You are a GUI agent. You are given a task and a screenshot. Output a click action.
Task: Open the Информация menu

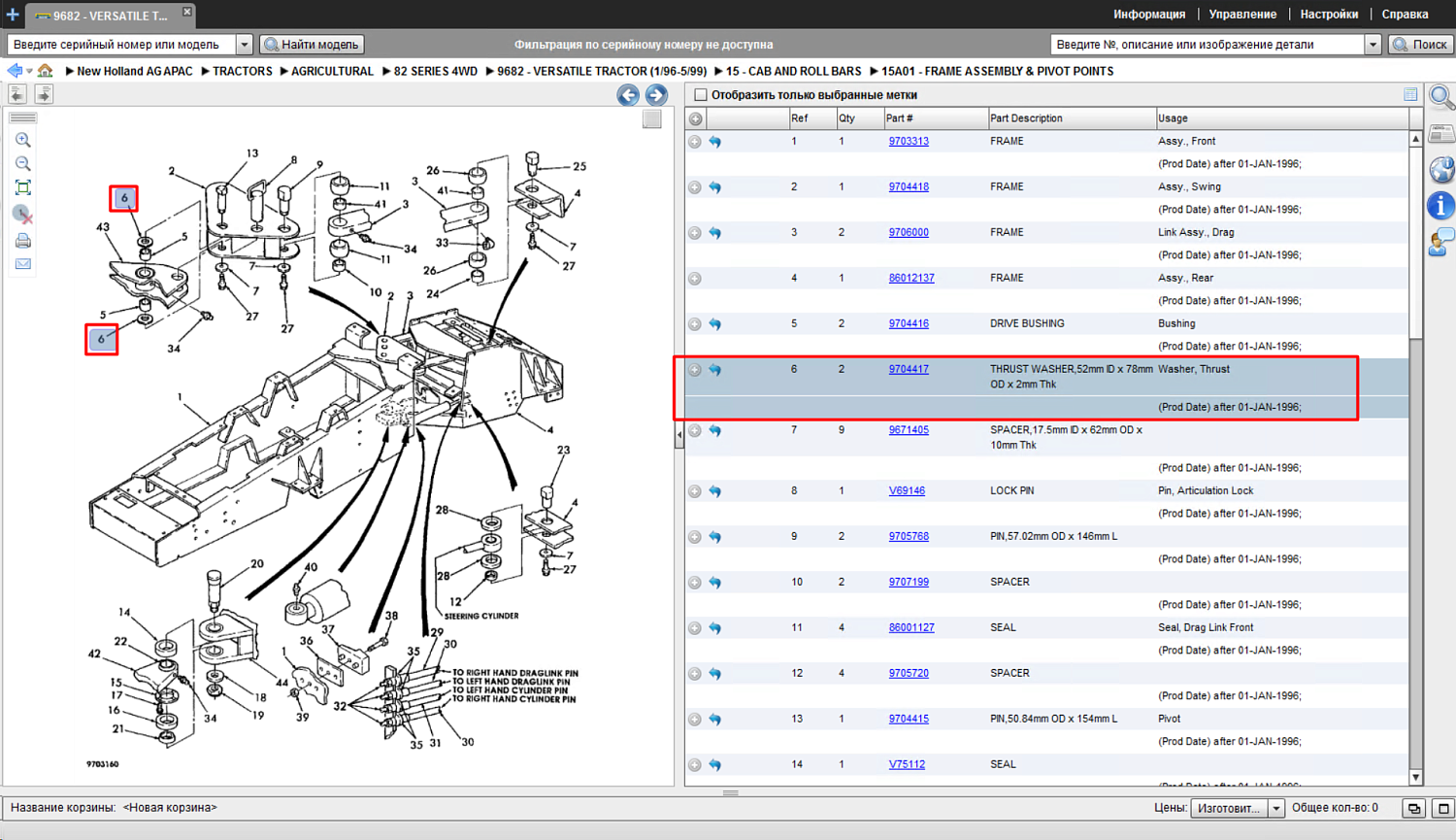coord(1149,15)
